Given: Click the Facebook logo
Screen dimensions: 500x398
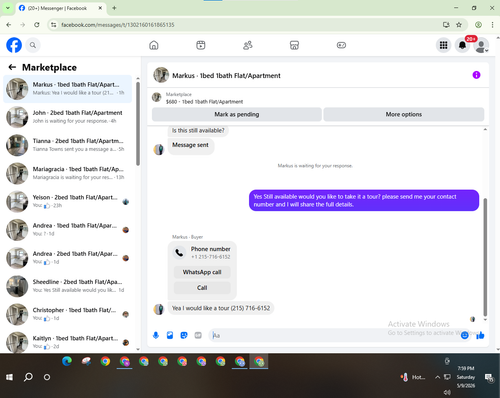Looking at the screenshot, I should 14,45.
